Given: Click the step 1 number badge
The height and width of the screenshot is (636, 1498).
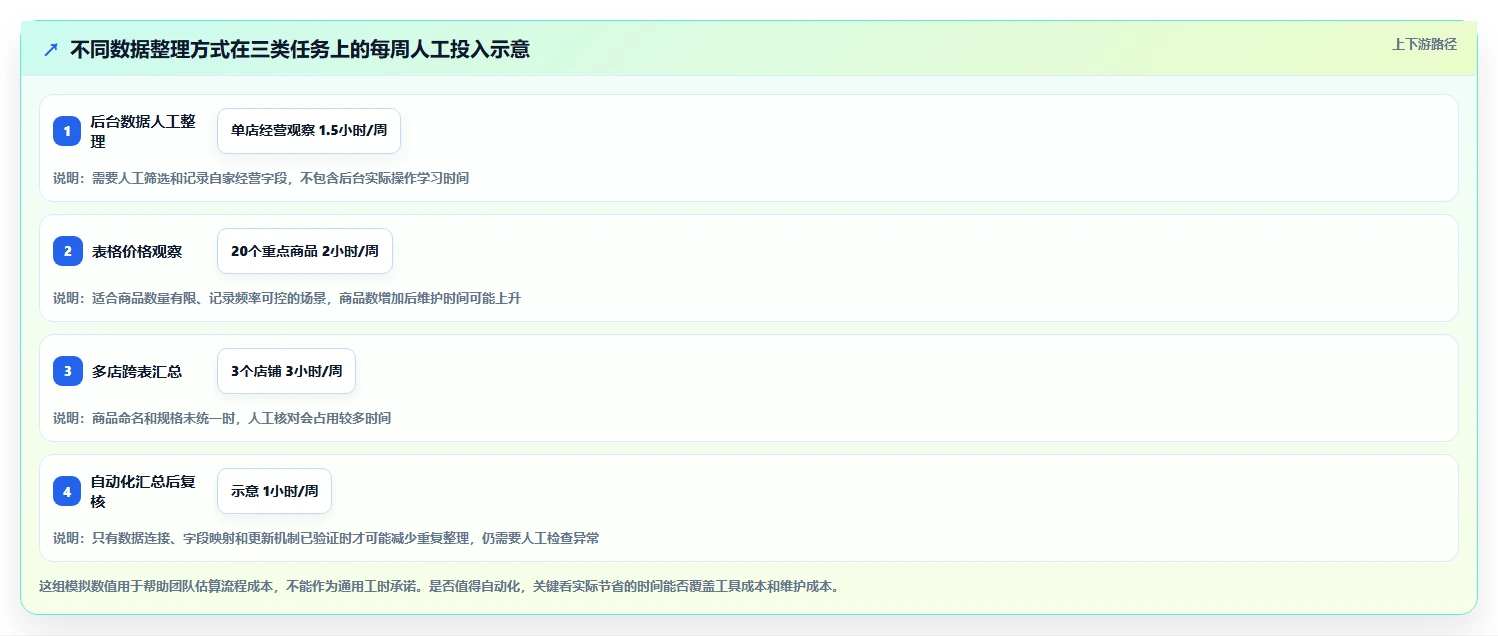Looking at the screenshot, I should (x=67, y=131).
